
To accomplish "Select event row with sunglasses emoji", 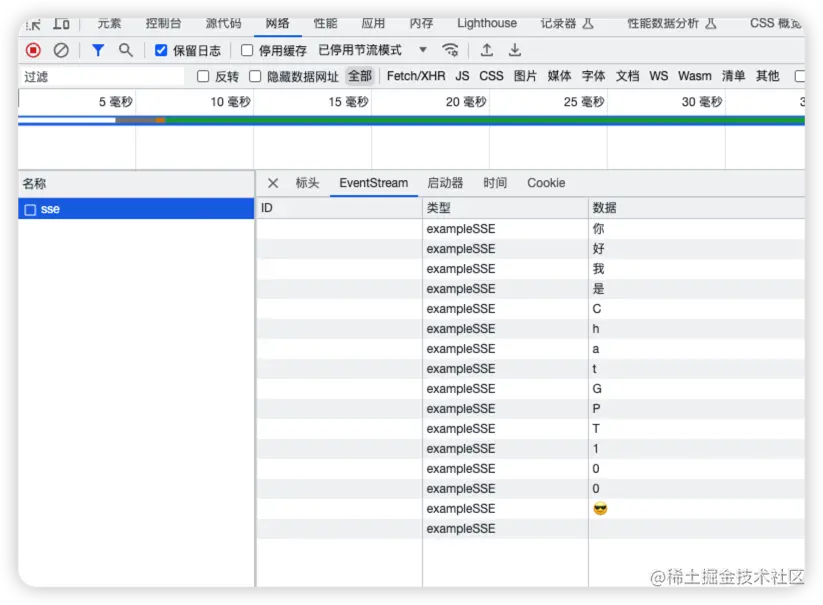I will click(531, 508).
